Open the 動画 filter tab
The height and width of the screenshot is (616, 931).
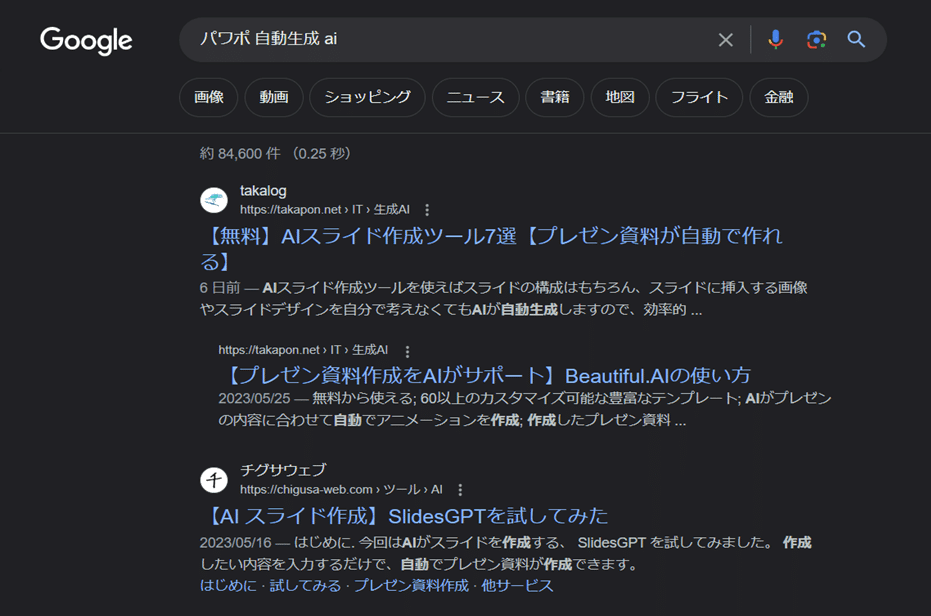[x=274, y=97]
